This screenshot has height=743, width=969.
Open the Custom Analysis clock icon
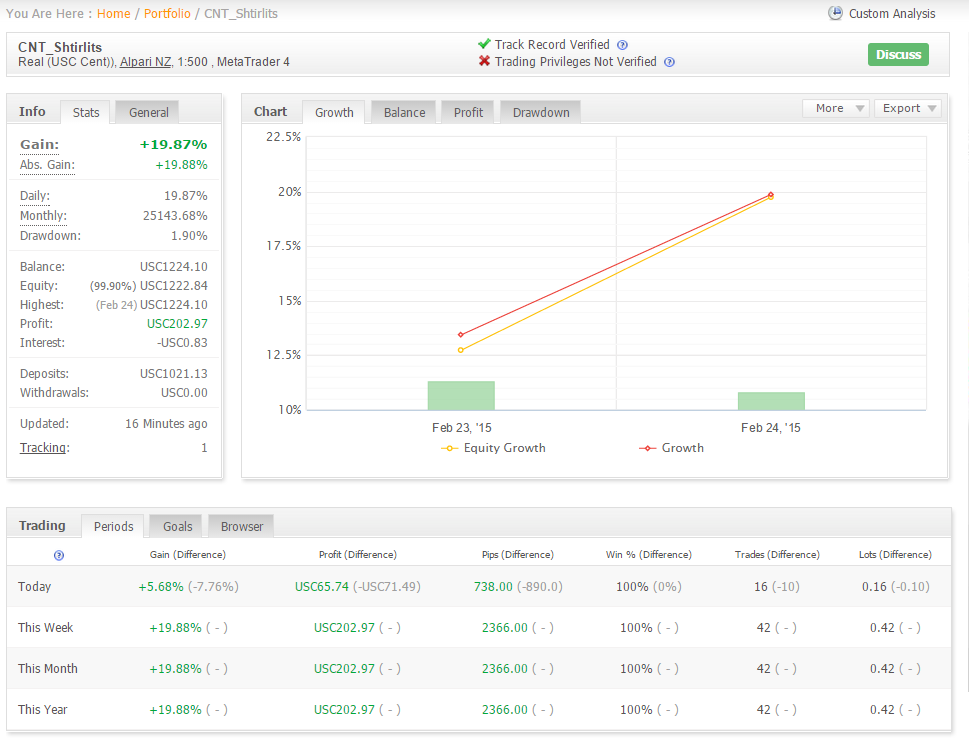(x=835, y=13)
